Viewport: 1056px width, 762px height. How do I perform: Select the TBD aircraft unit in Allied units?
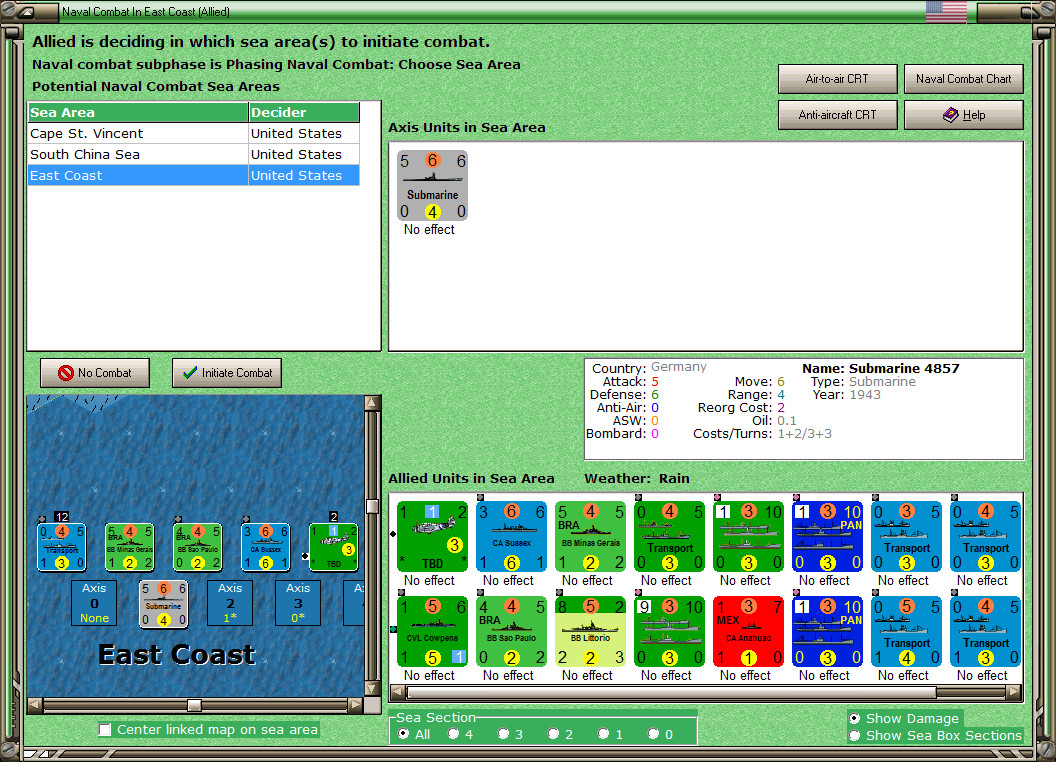pos(432,536)
